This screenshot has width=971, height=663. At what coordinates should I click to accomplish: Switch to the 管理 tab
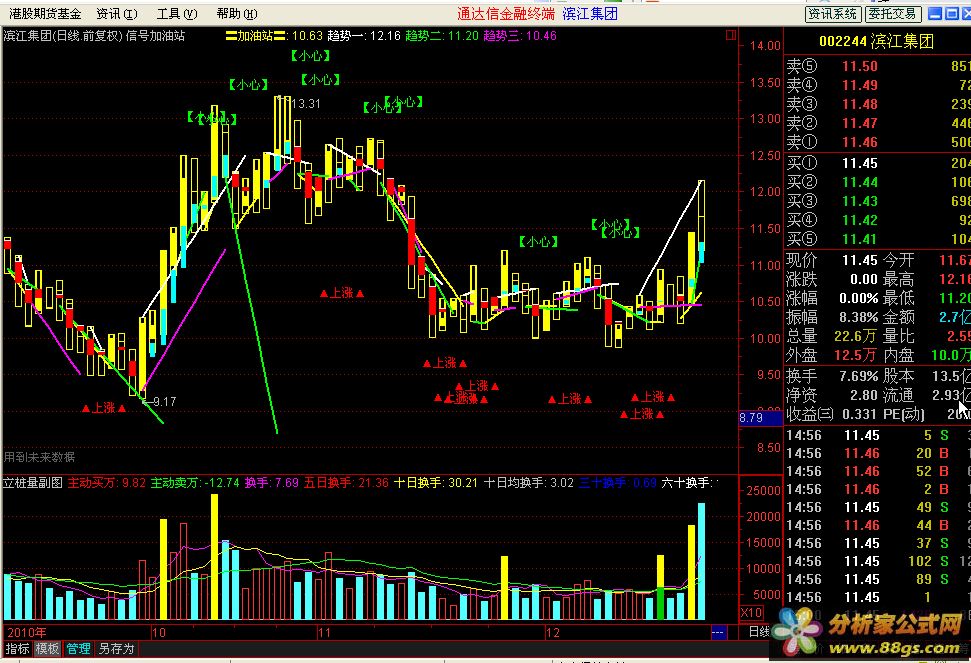(78, 649)
